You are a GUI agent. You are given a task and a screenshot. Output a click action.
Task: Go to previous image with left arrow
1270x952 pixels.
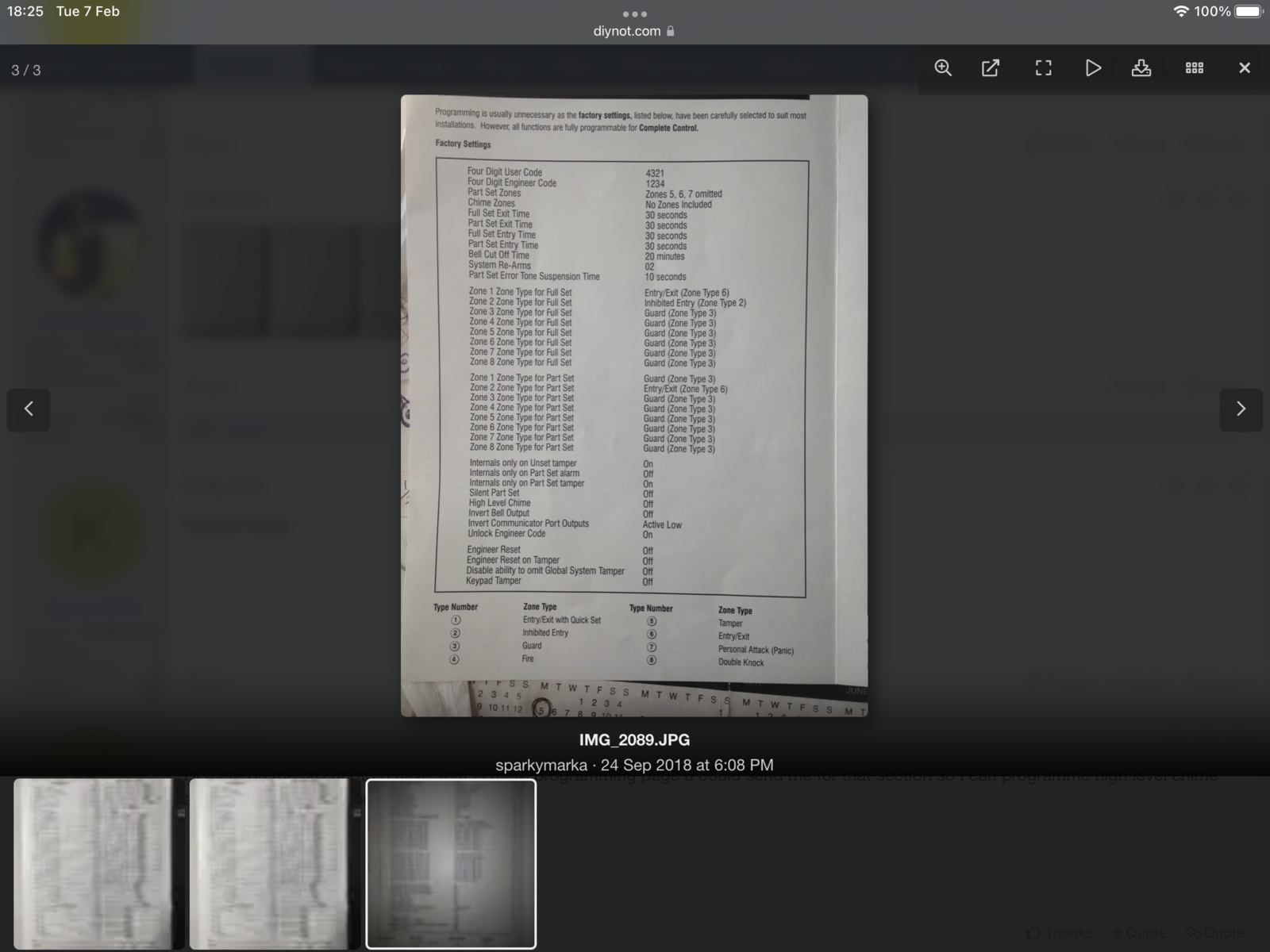pyautogui.click(x=29, y=409)
